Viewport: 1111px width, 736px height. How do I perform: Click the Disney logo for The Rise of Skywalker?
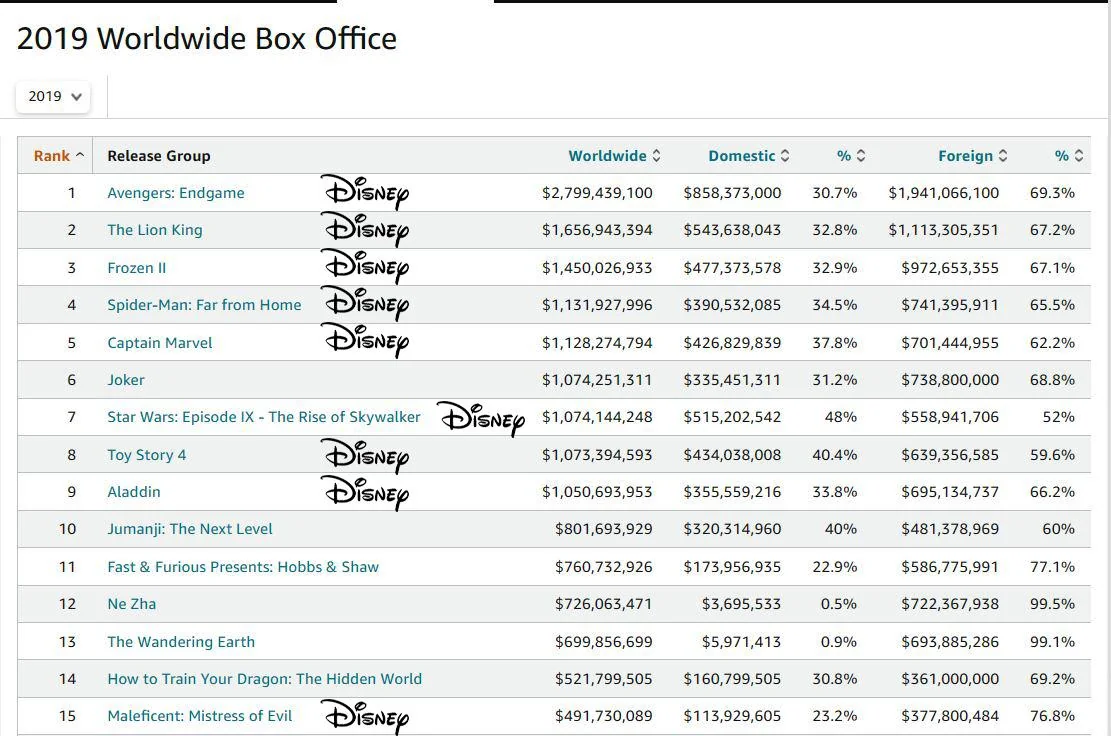[480, 420]
